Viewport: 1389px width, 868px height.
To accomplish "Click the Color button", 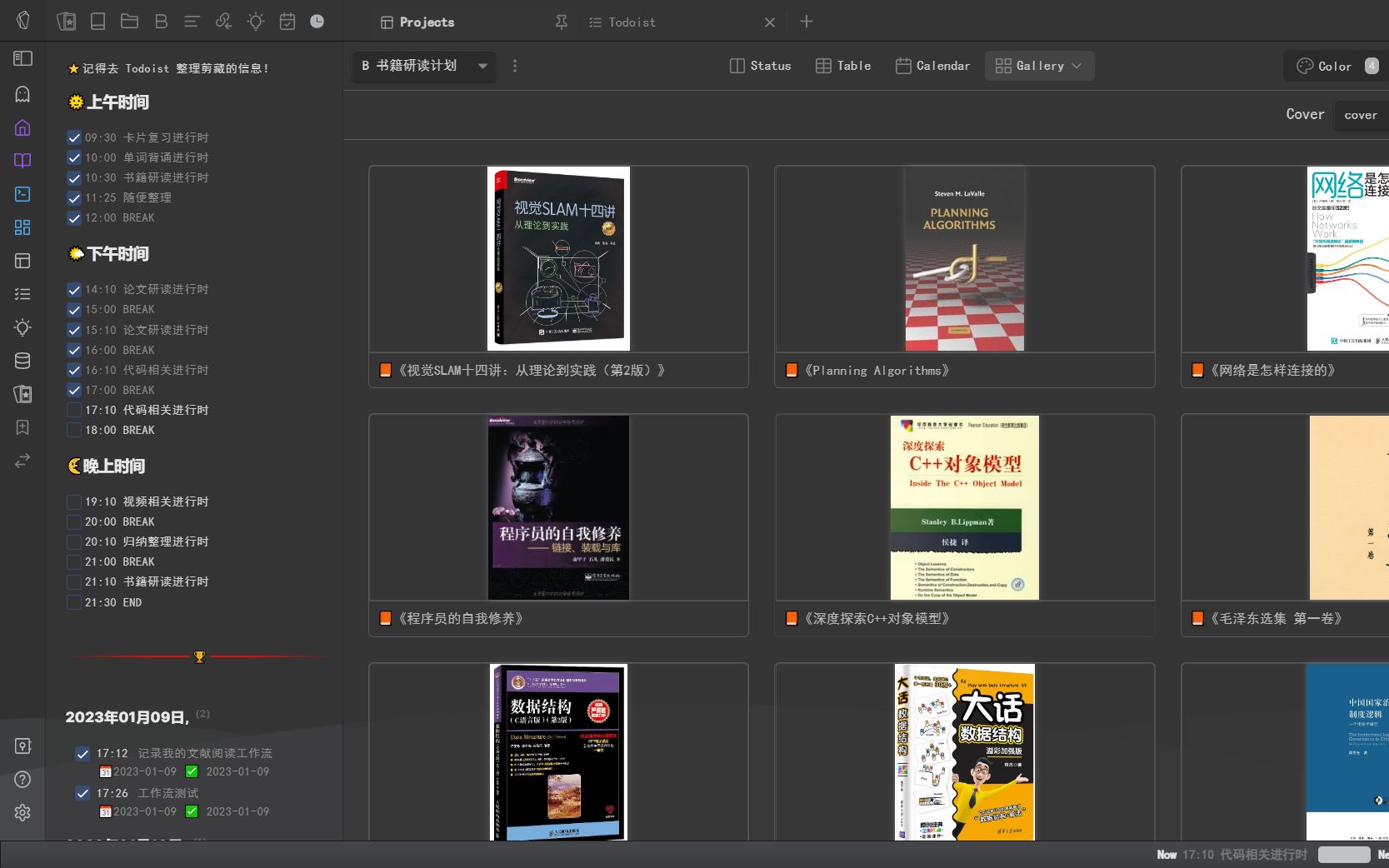I will (x=1324, y=66).
